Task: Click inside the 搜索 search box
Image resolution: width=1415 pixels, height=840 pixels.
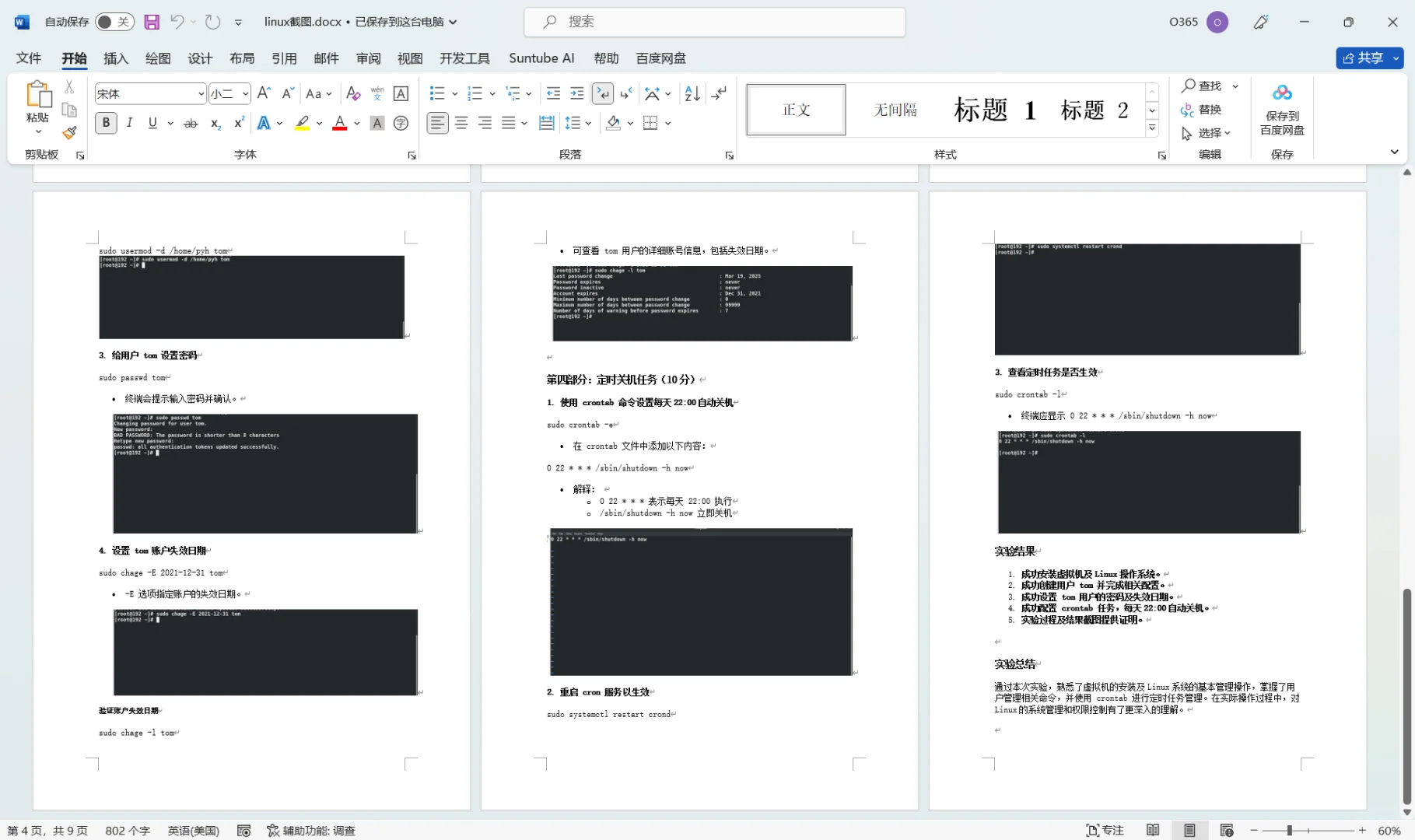Action: pyautogui.click(x=714, y=22)
